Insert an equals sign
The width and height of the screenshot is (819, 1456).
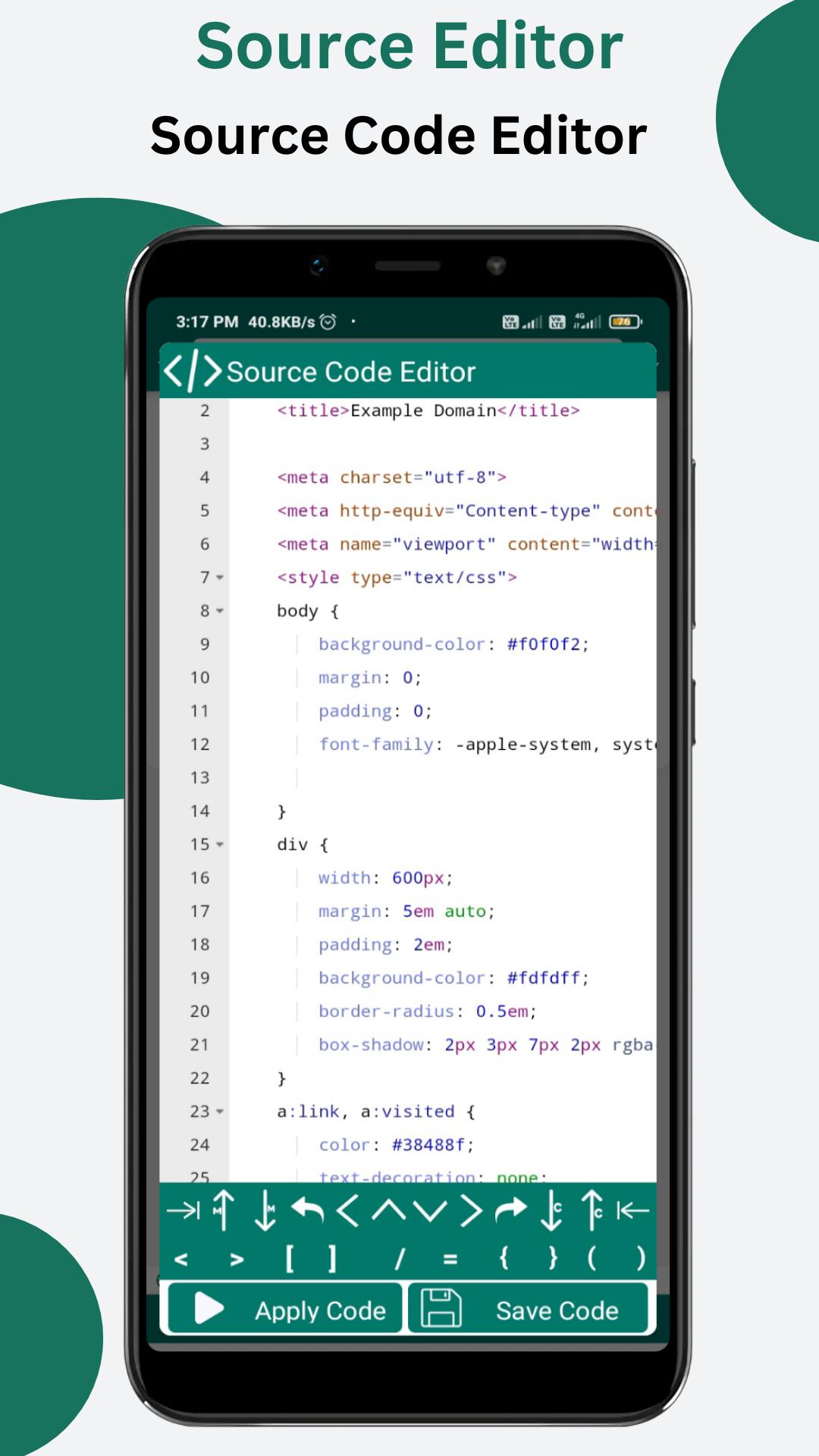(450, 1260)
